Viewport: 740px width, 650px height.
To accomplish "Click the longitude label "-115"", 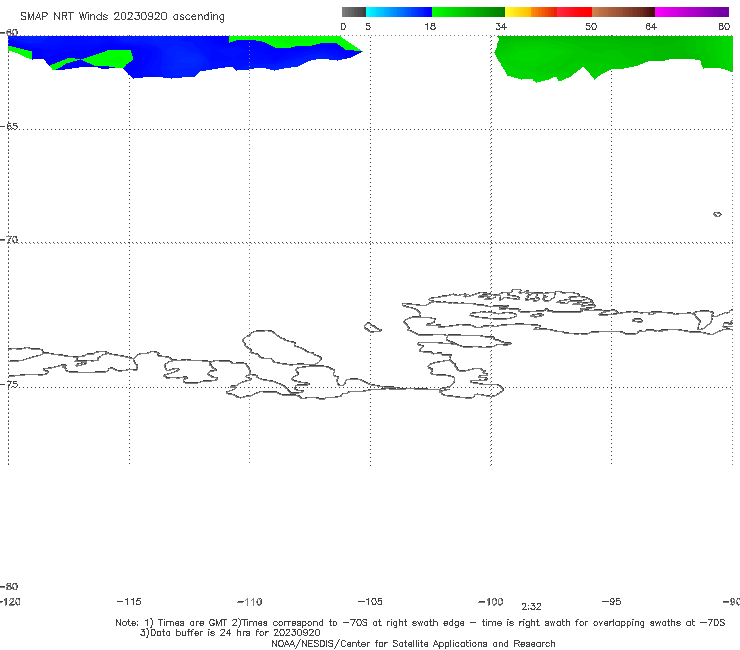I will (x=129, y=601).
